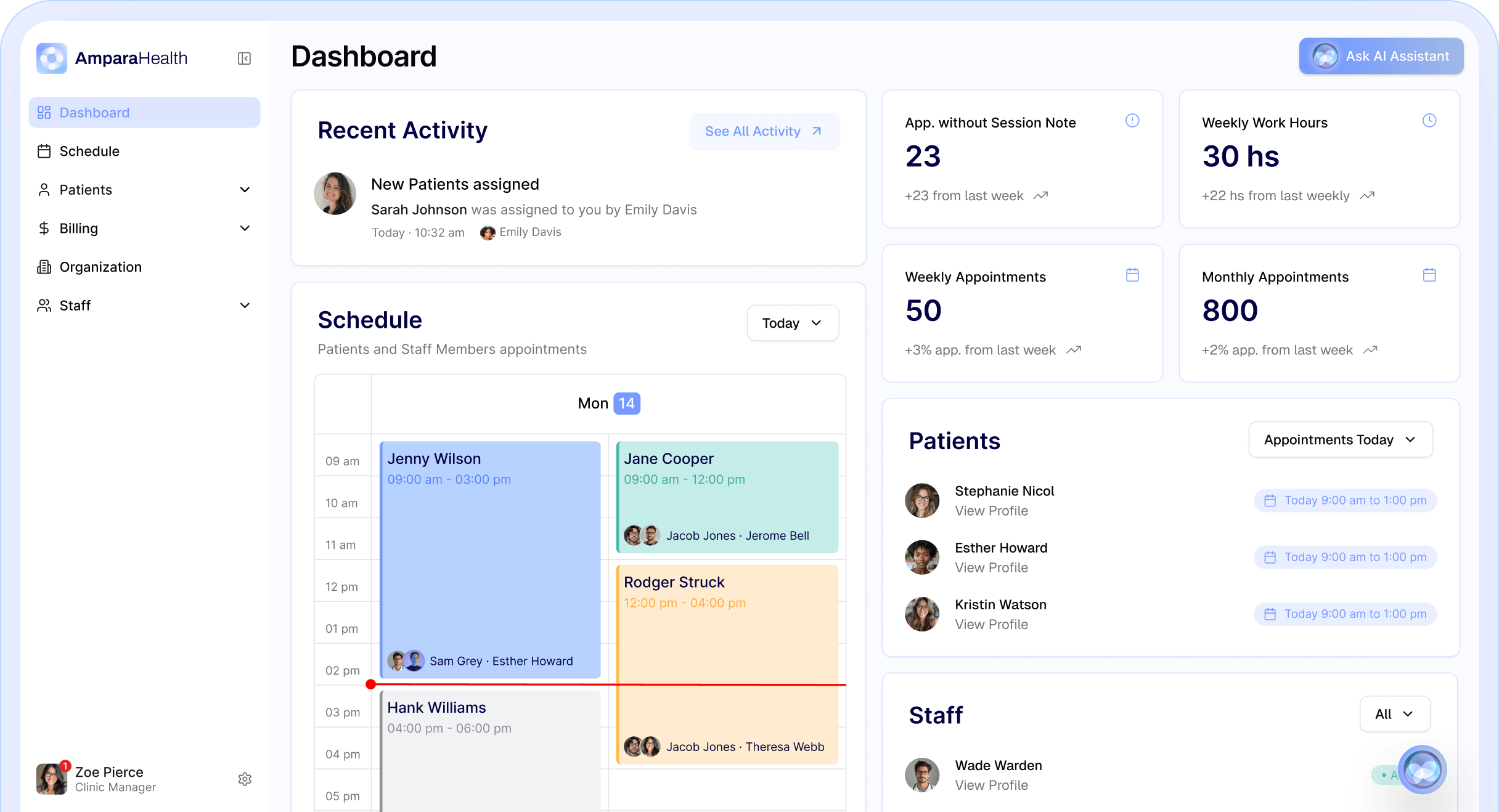Open the Appointments Today dropdown
The height and width of the screenshot is (812, 1499).
pyautogui.click(x=1341, y=440)
